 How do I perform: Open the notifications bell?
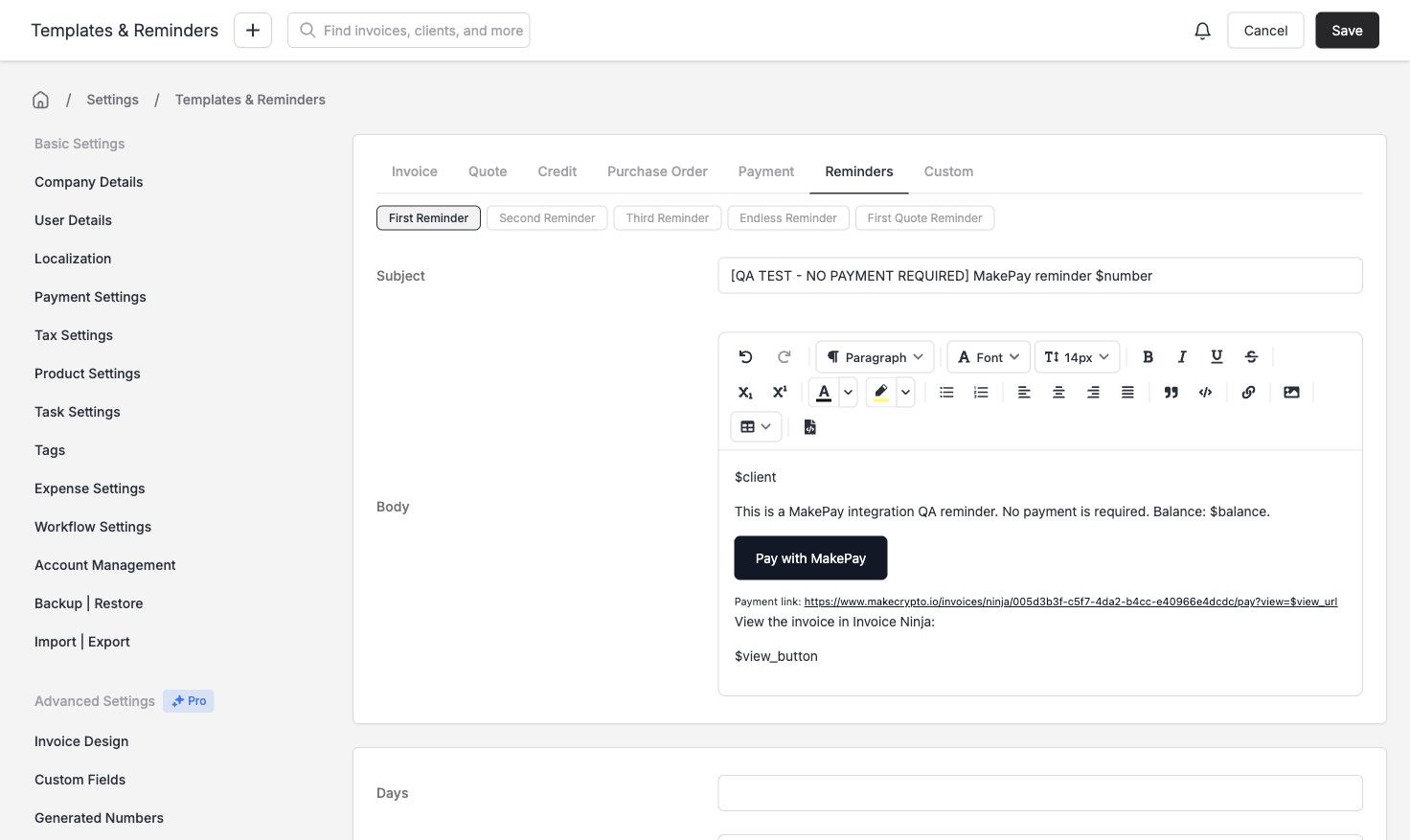pyautogui.click(x=1202, y=31)
